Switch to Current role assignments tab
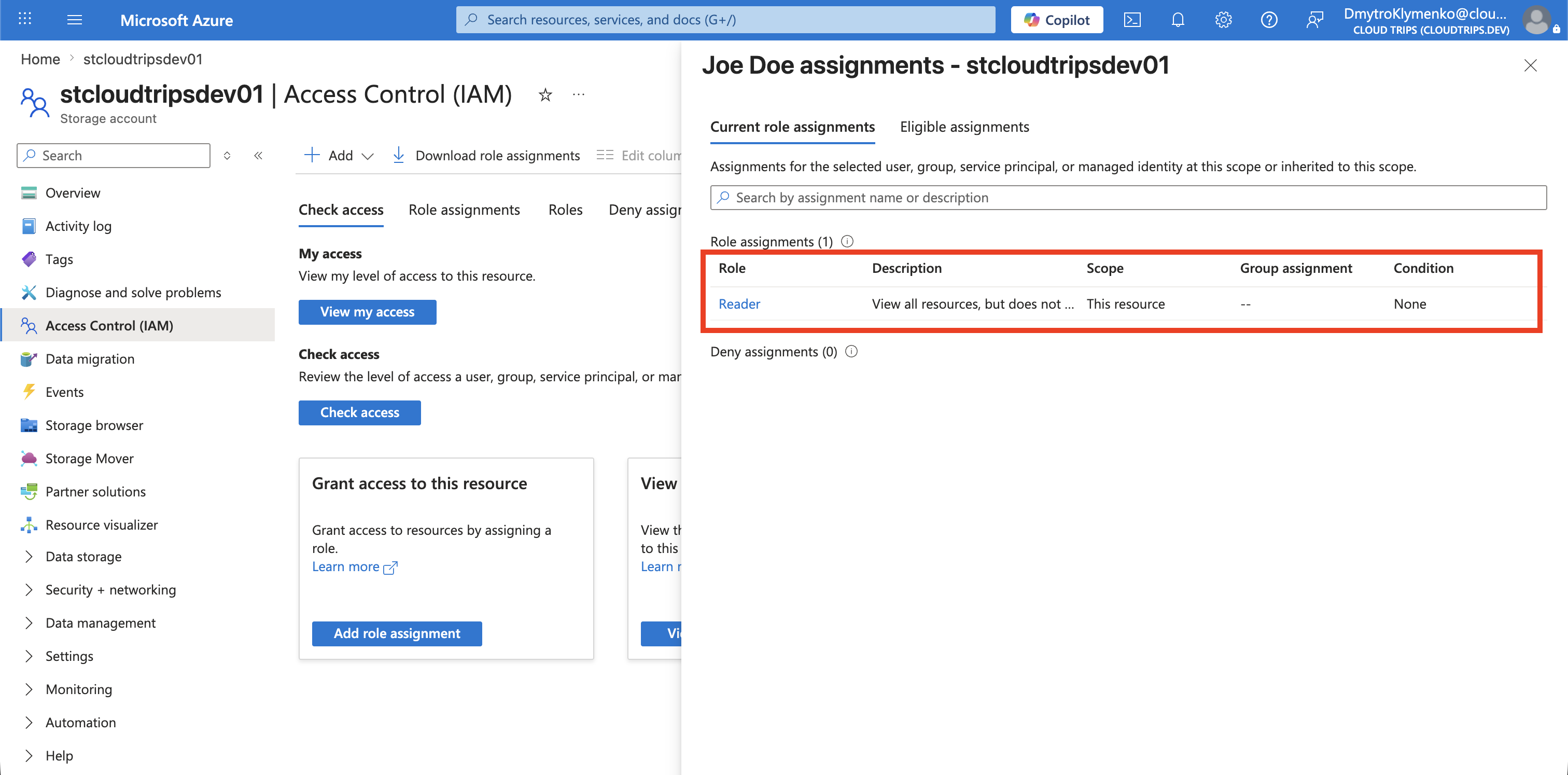This screenshot has width=1568, height=775. [792, 127]
